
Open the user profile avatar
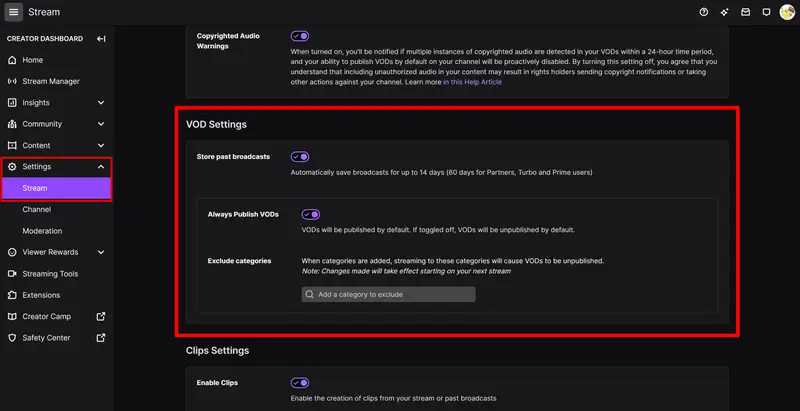tap(787, 12)
